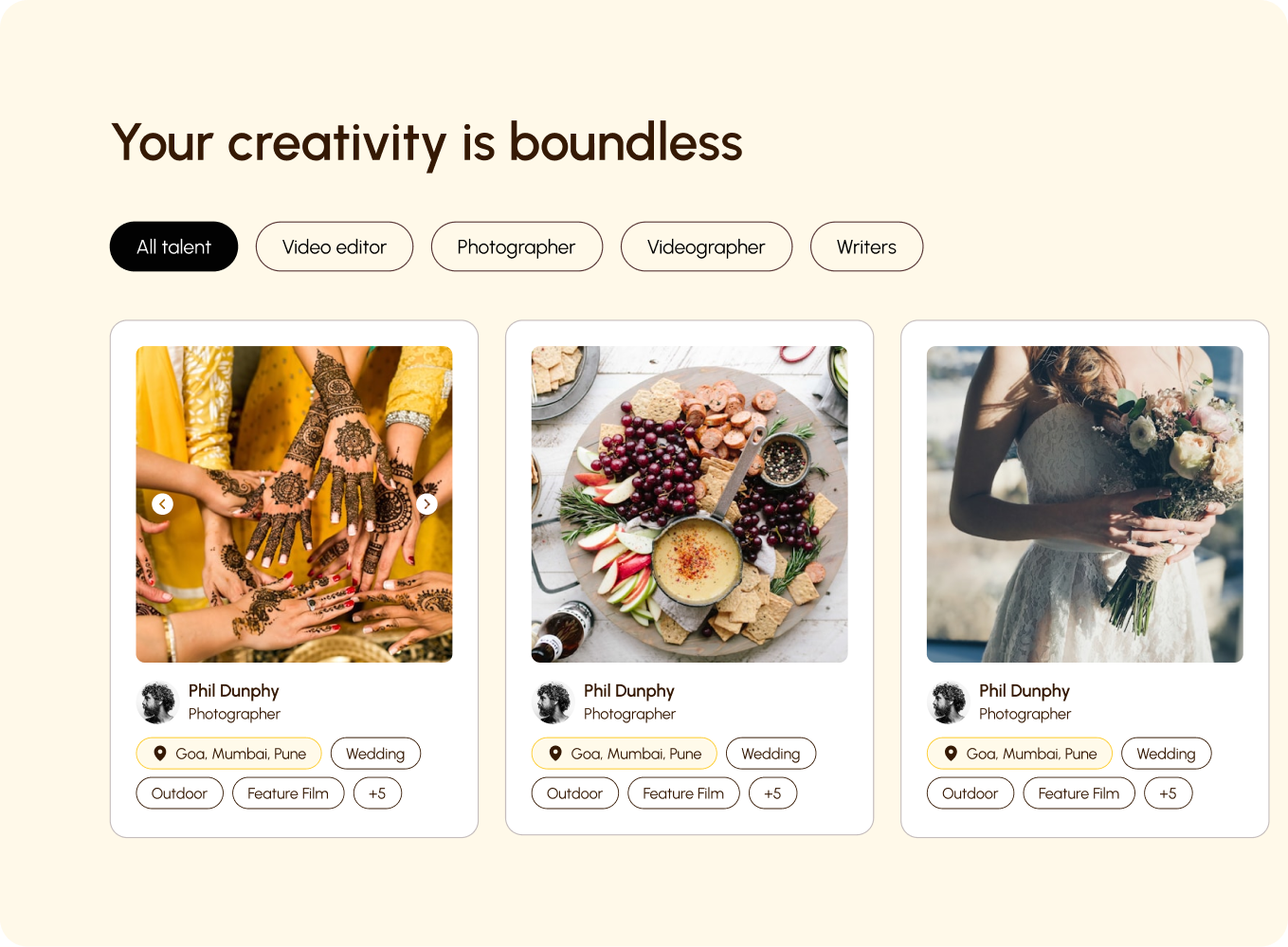This screenshot has width=1288, height=947.
Task: Open the bride with bouquet photo
Action: coord(1084,504)
